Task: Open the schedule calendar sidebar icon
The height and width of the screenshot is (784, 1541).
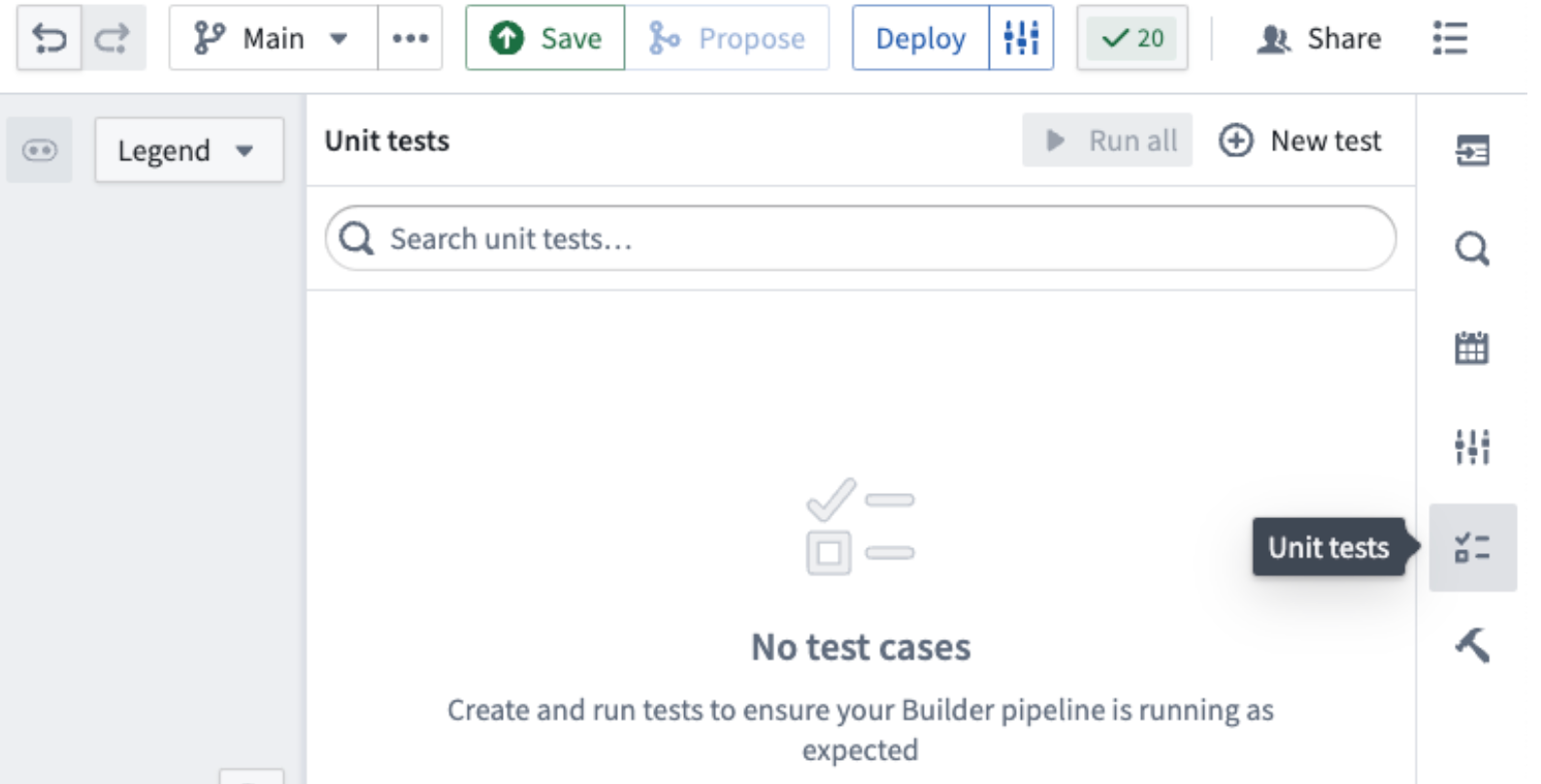Action: pyautogui.click(x=1472, y=347)
